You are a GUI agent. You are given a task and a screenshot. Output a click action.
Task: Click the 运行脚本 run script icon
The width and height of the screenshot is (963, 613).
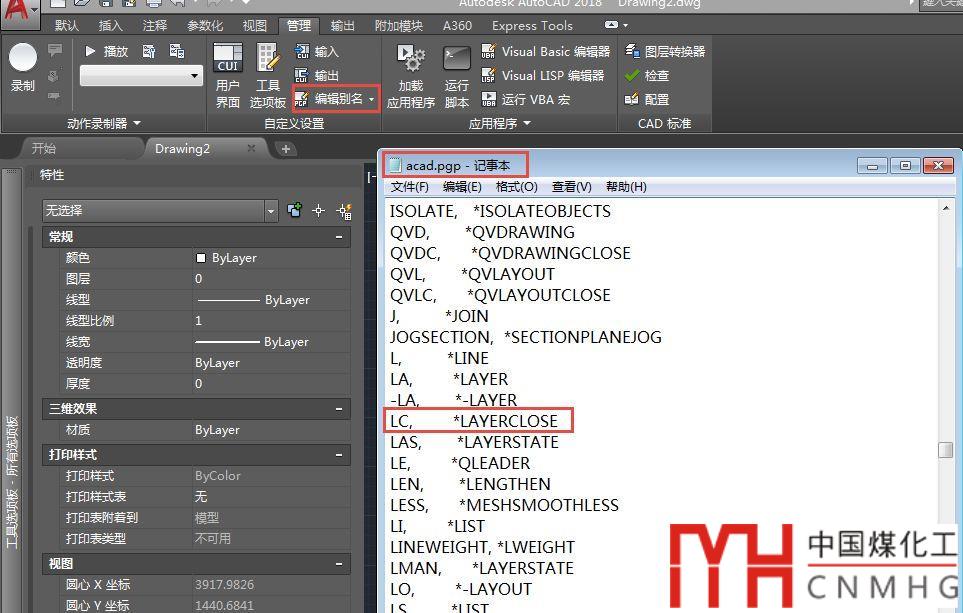tap(457, 74)
